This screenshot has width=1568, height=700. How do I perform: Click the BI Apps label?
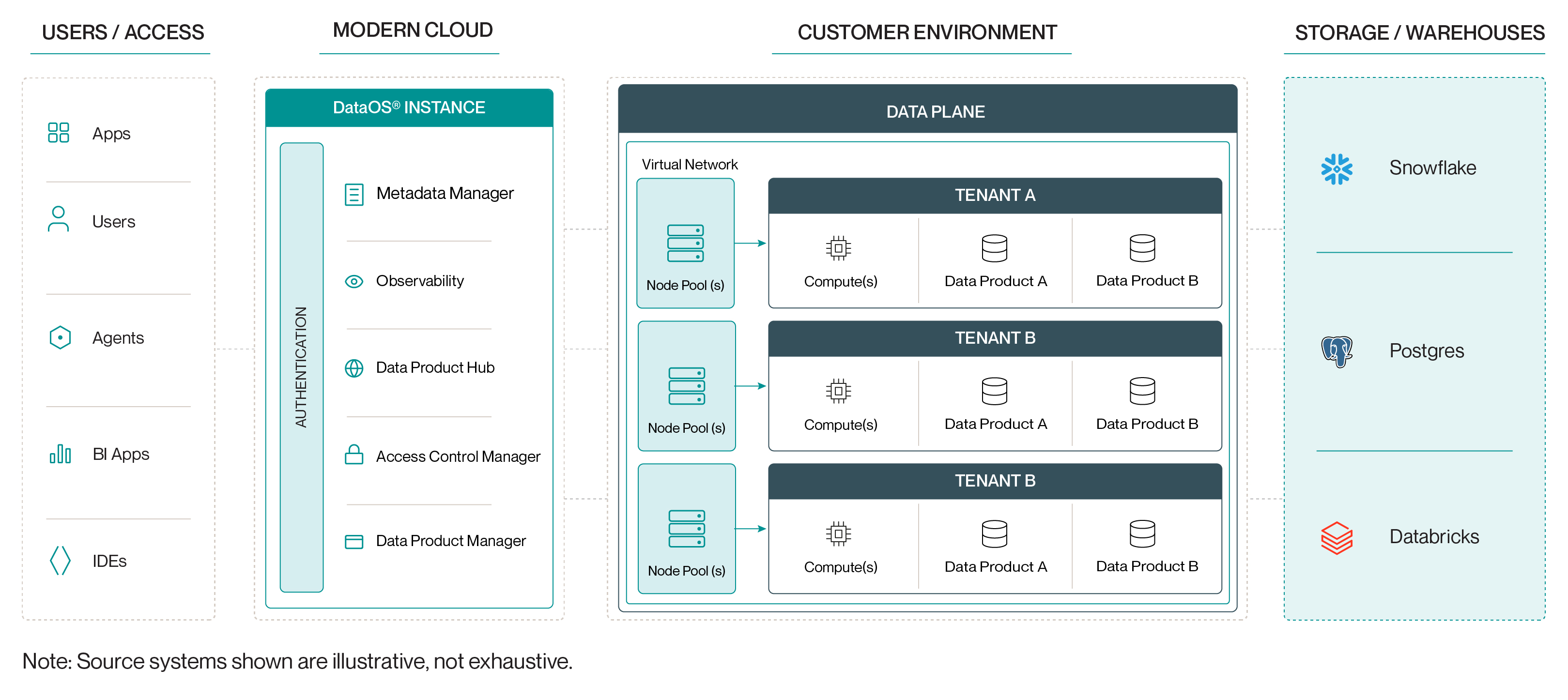121,454
